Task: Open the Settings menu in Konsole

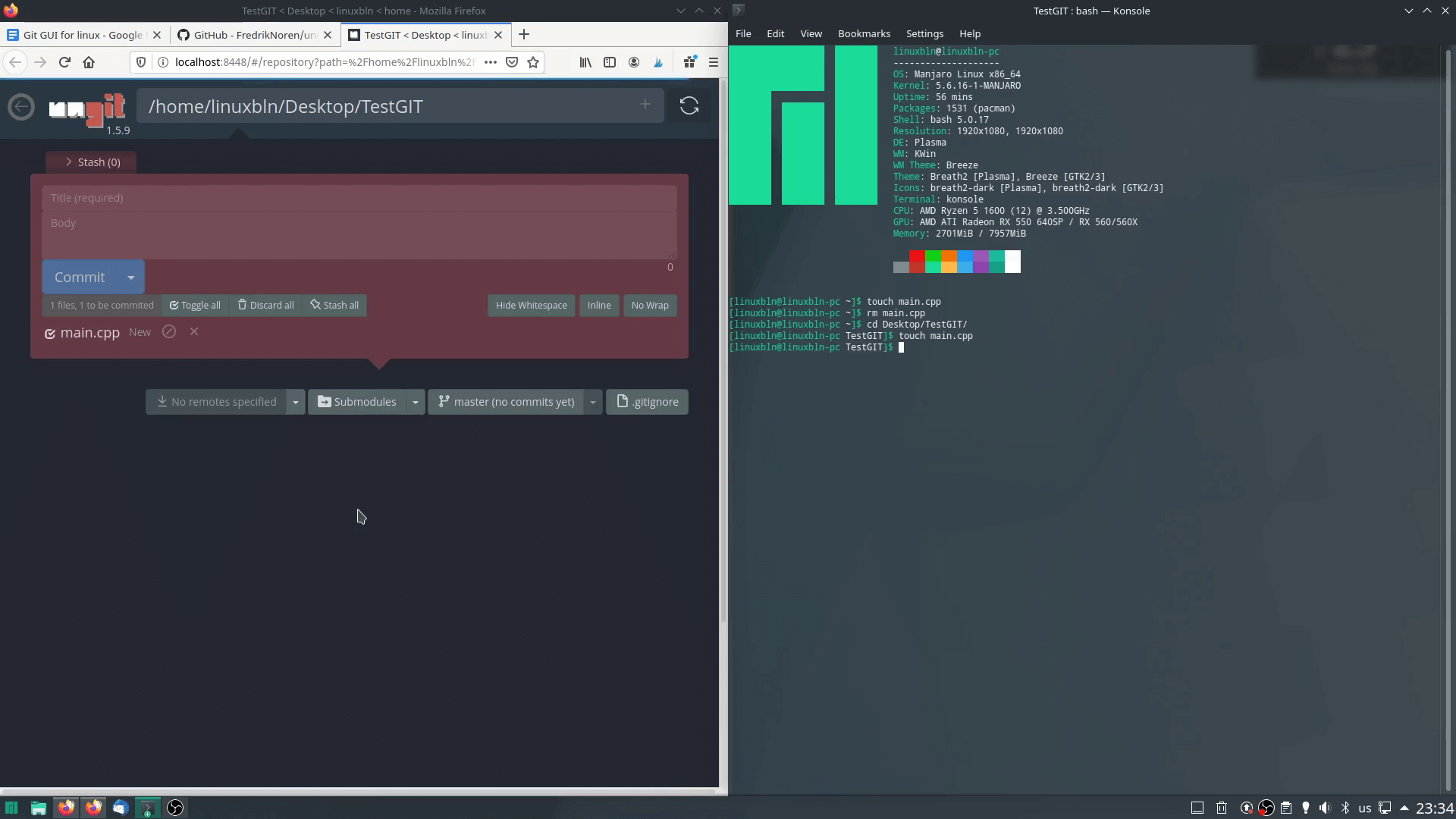Action: [x=924, y=33]
